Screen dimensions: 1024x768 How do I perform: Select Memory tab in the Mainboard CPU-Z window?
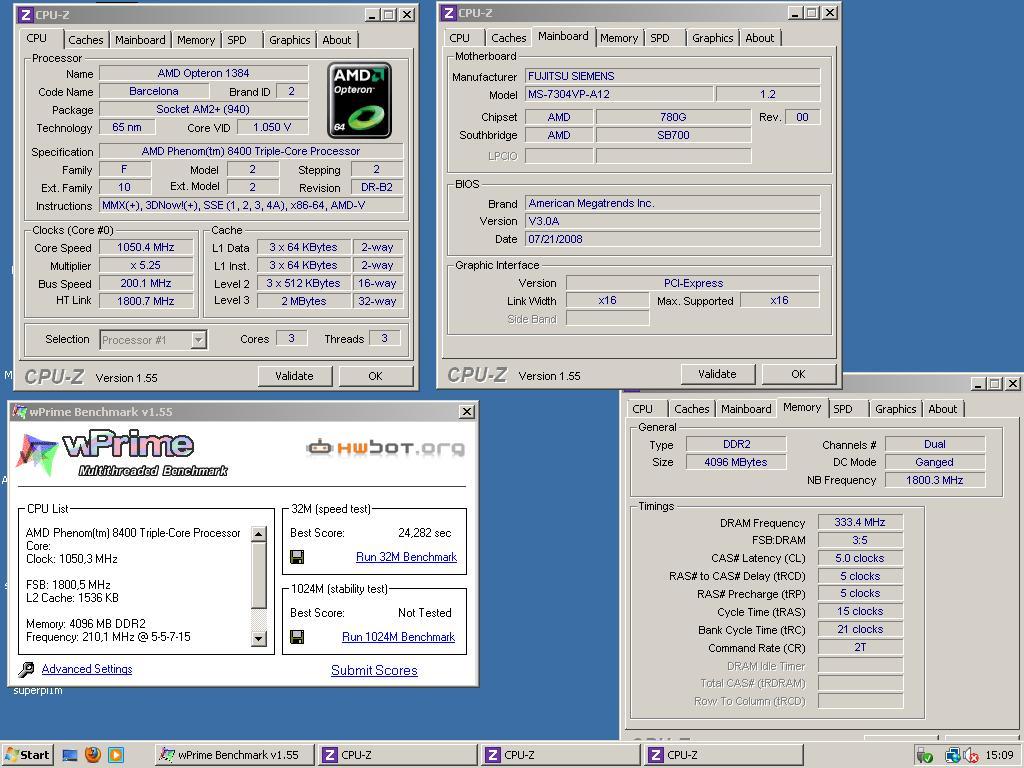click(618, 38)
